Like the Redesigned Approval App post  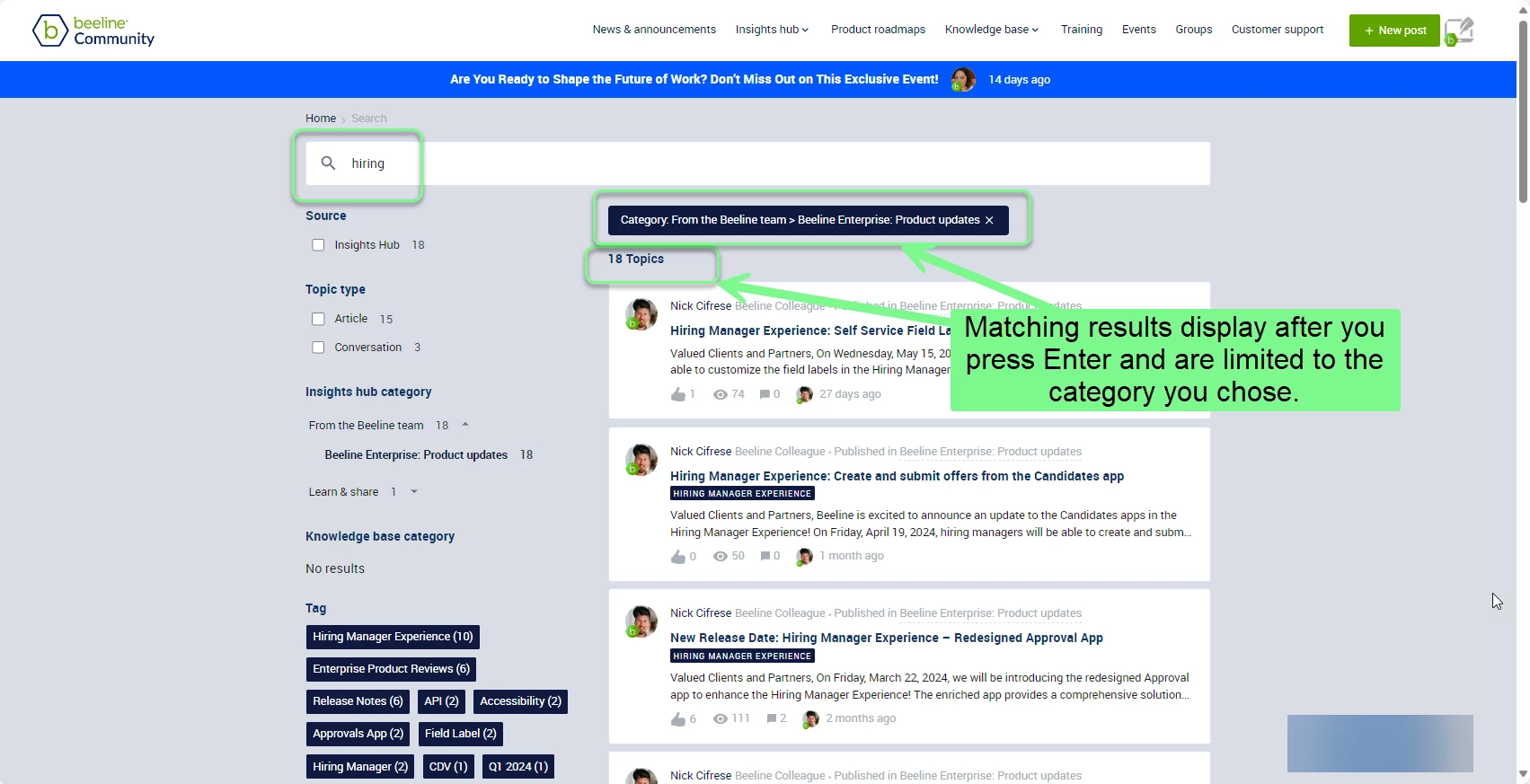point(678,719)
